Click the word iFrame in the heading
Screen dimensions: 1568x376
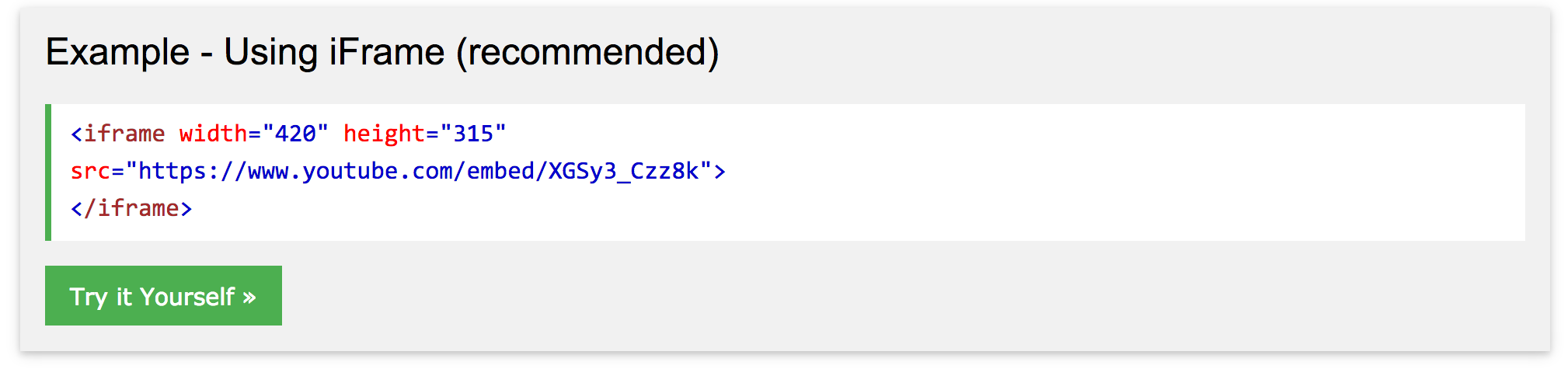coord(386,52)
